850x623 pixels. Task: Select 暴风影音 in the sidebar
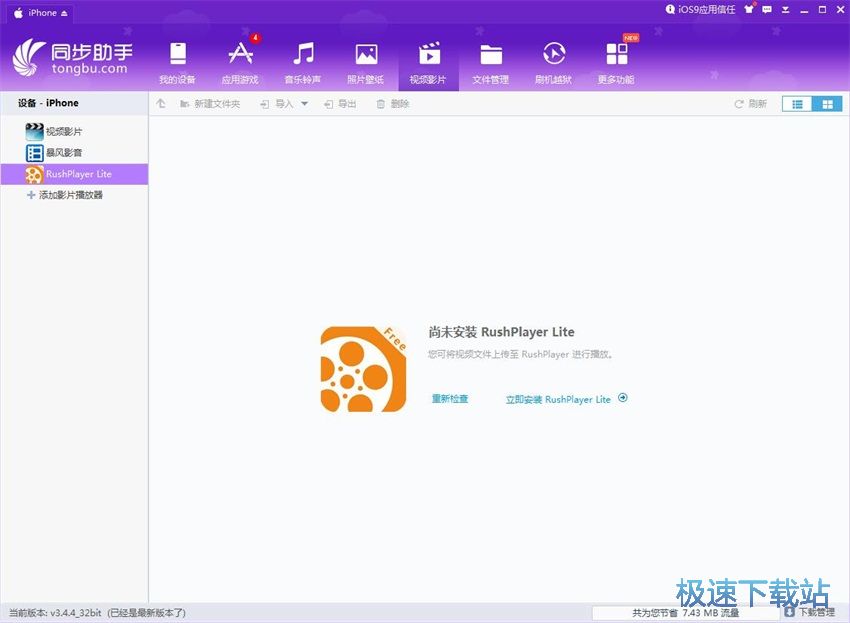tap(74, 153)
